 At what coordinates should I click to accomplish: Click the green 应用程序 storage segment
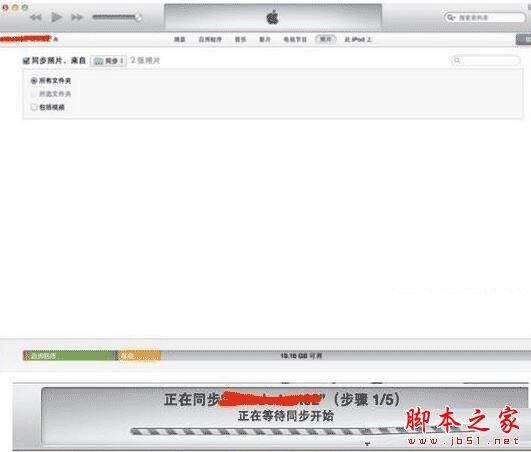(69, 356)
